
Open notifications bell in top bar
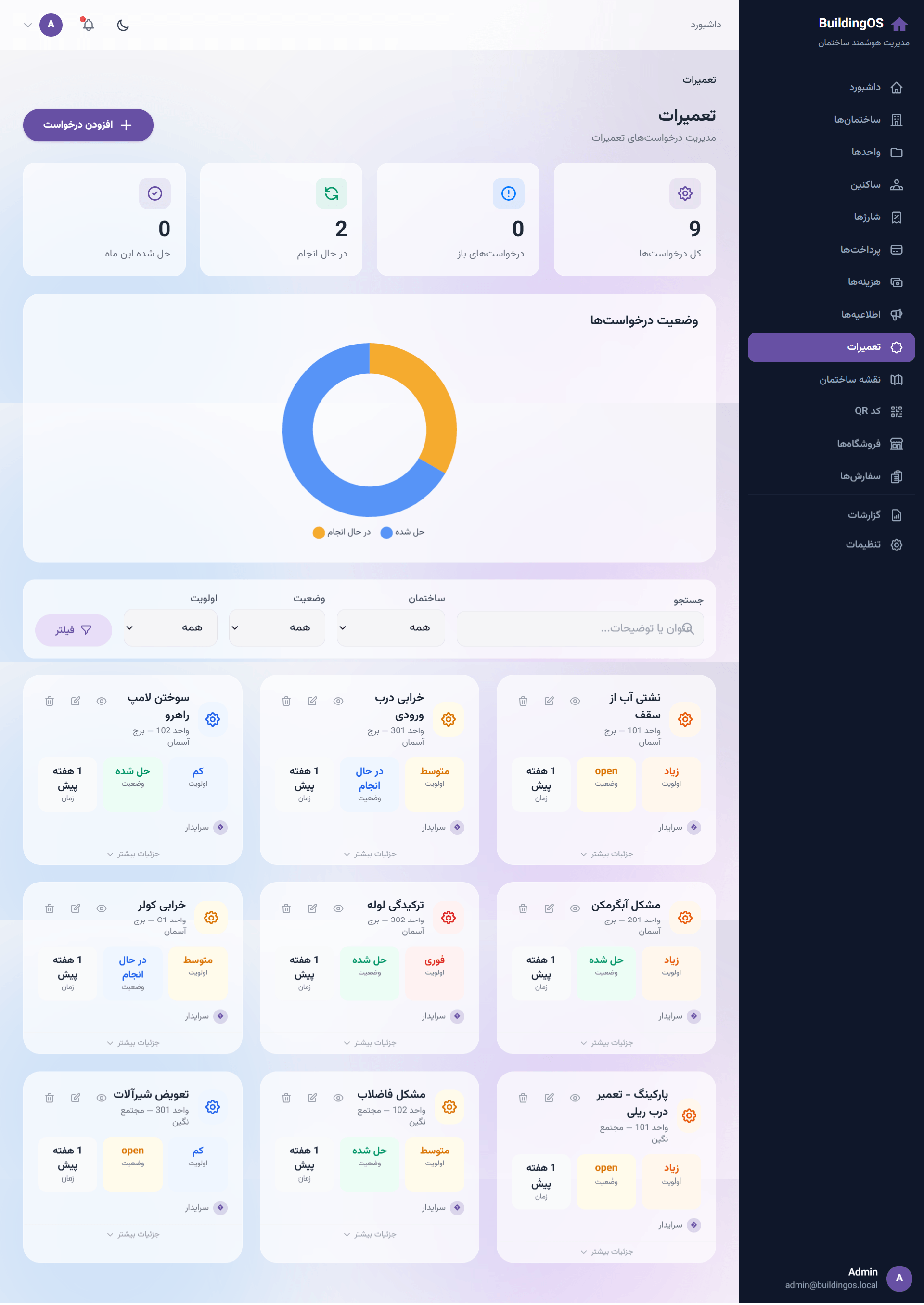pyautogui.click(x=88, y=25)
